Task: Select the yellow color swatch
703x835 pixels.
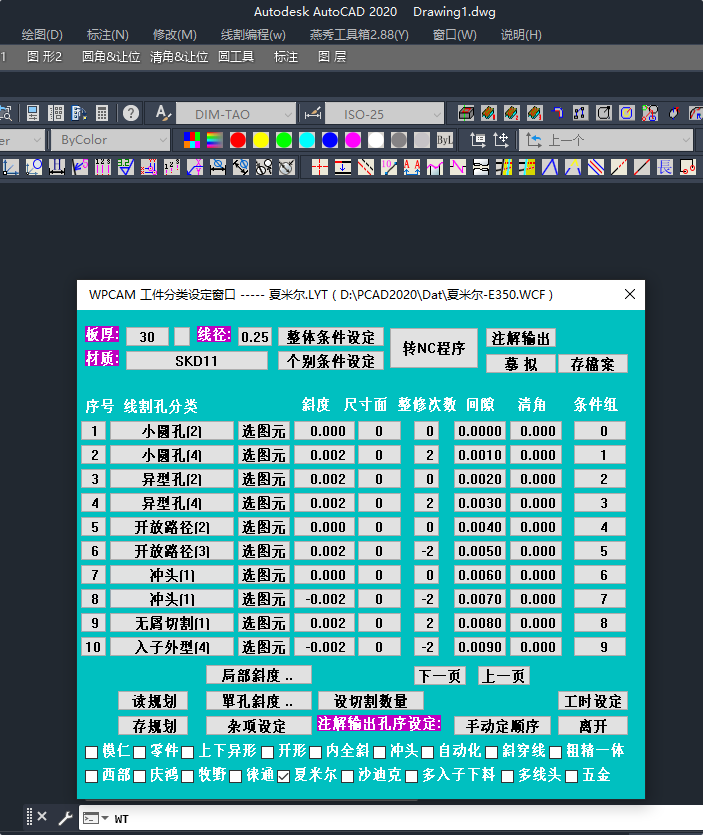Action: pos(260,140)
